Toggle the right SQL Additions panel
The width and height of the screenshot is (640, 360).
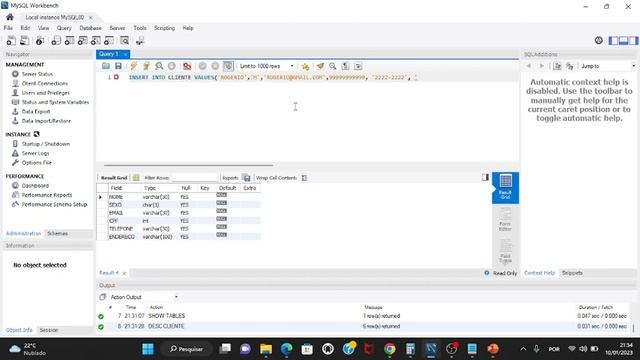[633, 40]
